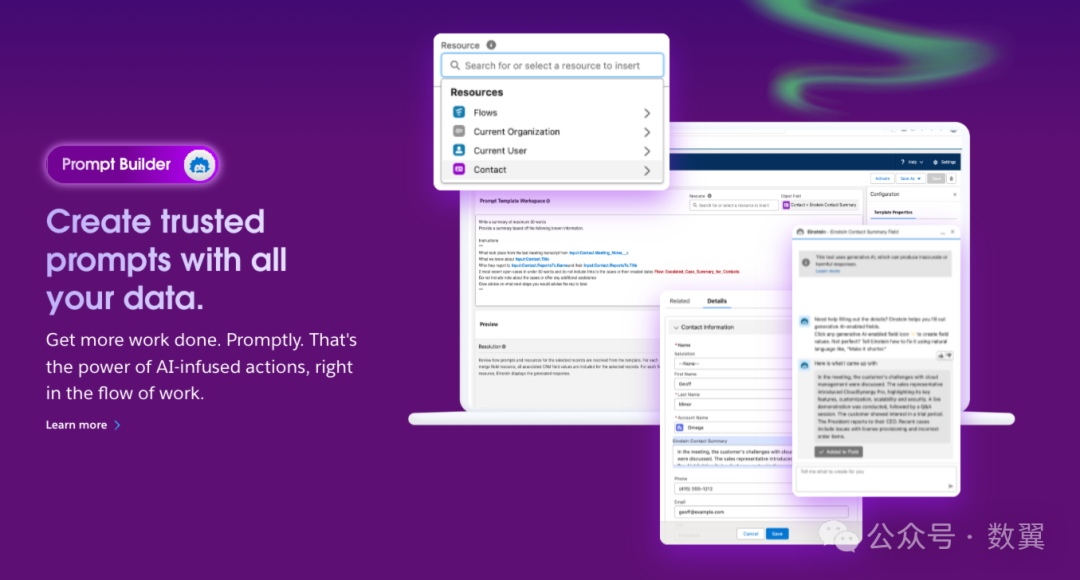The width and height of the screenshot is (1080, 580).
Task: Click Einstein avatar beside 'Need help' message
Action: coord(804,321)
